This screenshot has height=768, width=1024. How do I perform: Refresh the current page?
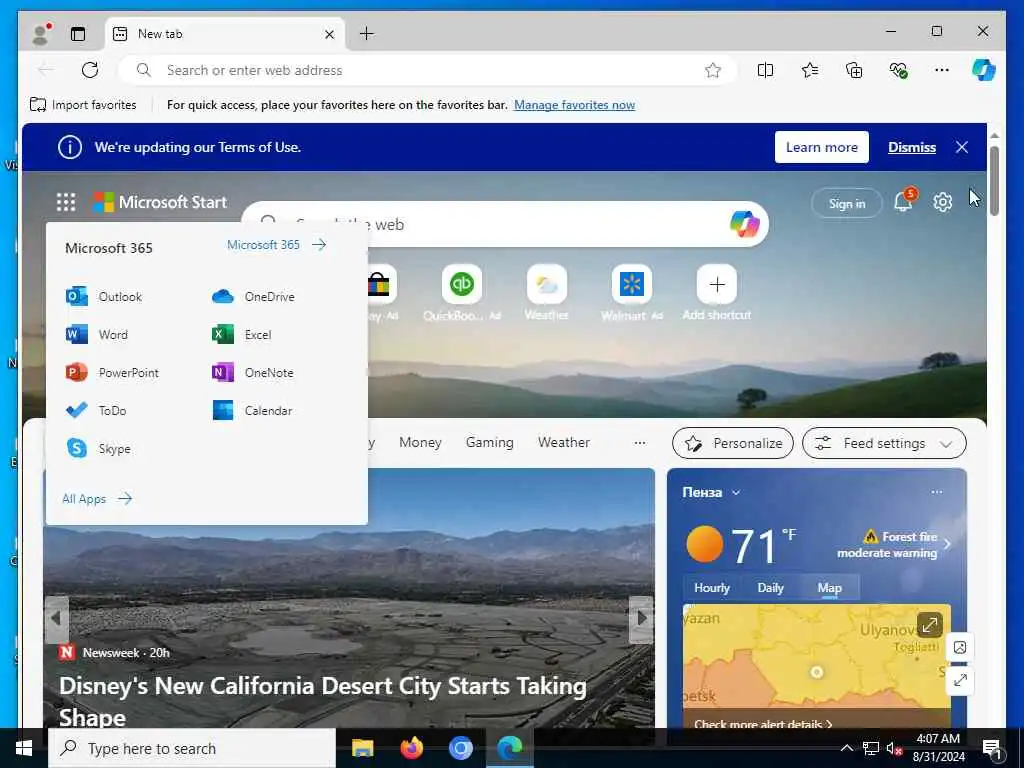90,70
